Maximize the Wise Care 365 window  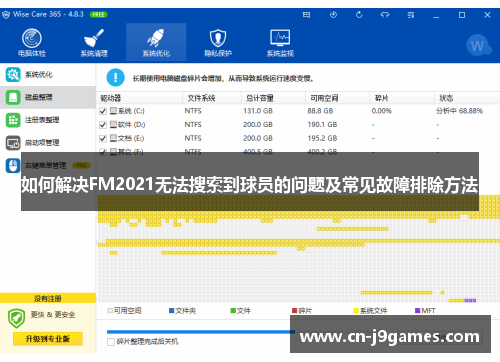pos(462,15)
